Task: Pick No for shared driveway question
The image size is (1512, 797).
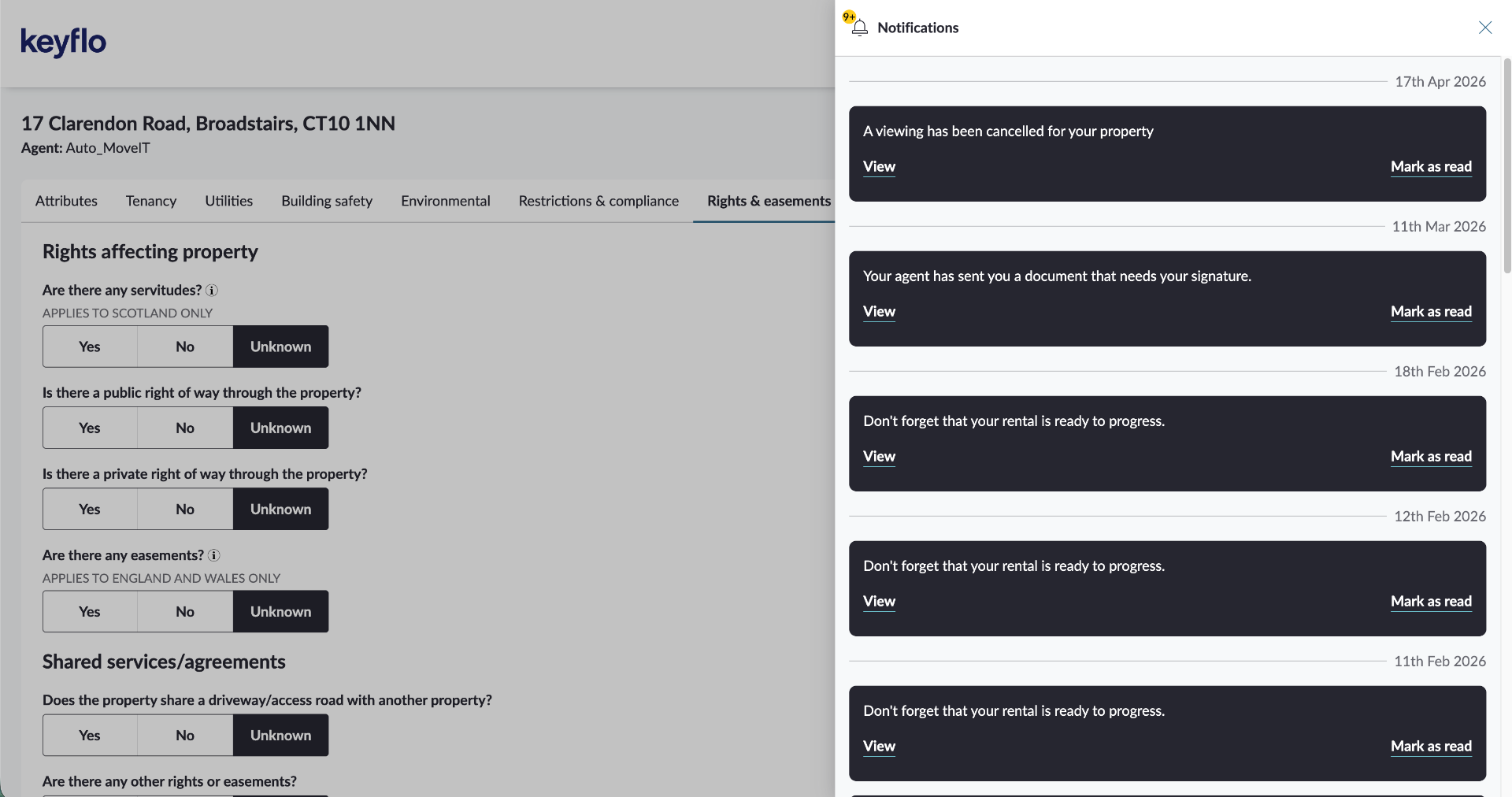Action: pyautogui.click(x=185, y=735)
